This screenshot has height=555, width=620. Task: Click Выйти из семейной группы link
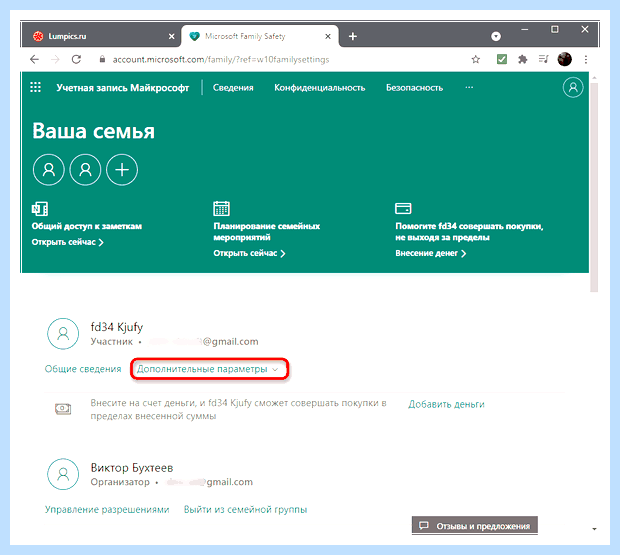246,510
